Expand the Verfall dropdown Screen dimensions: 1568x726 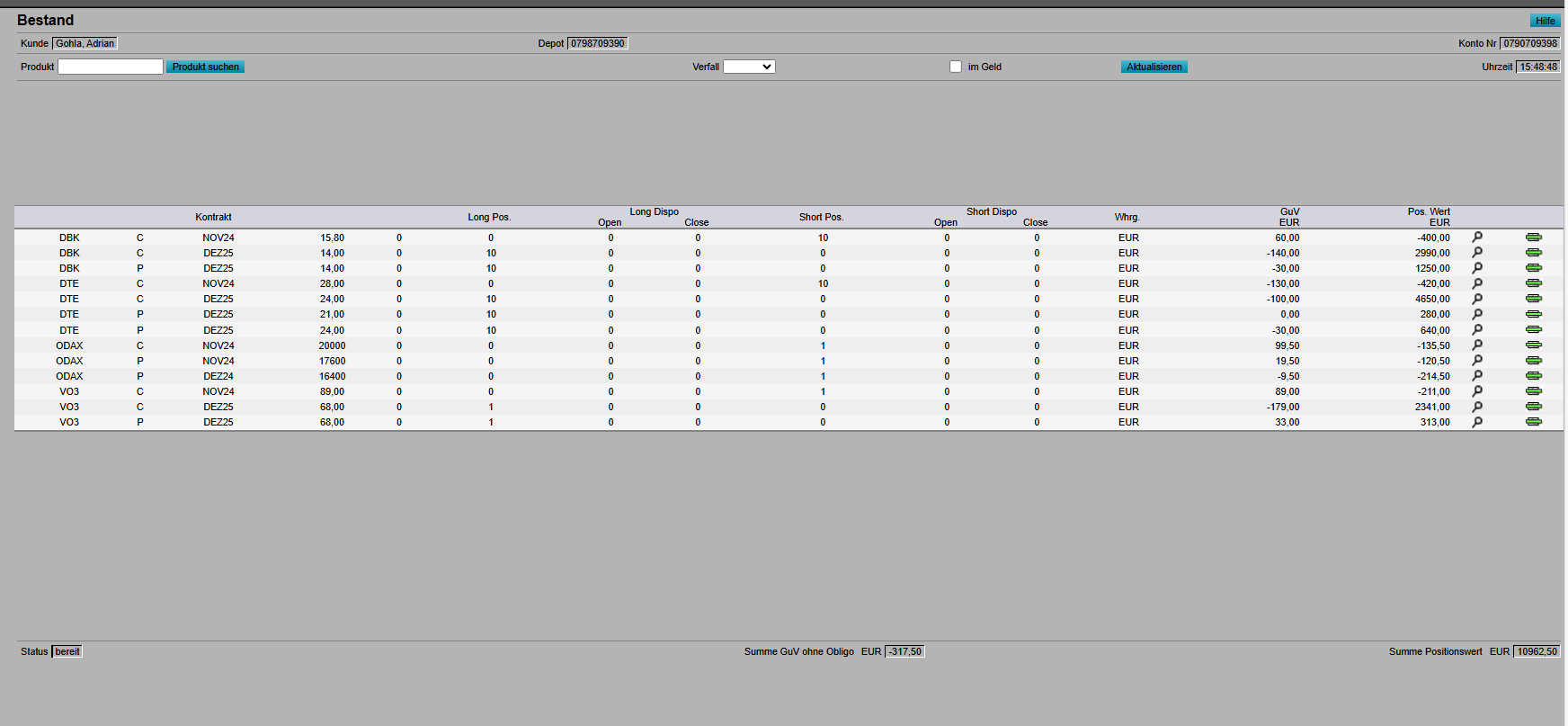[749, 67]
